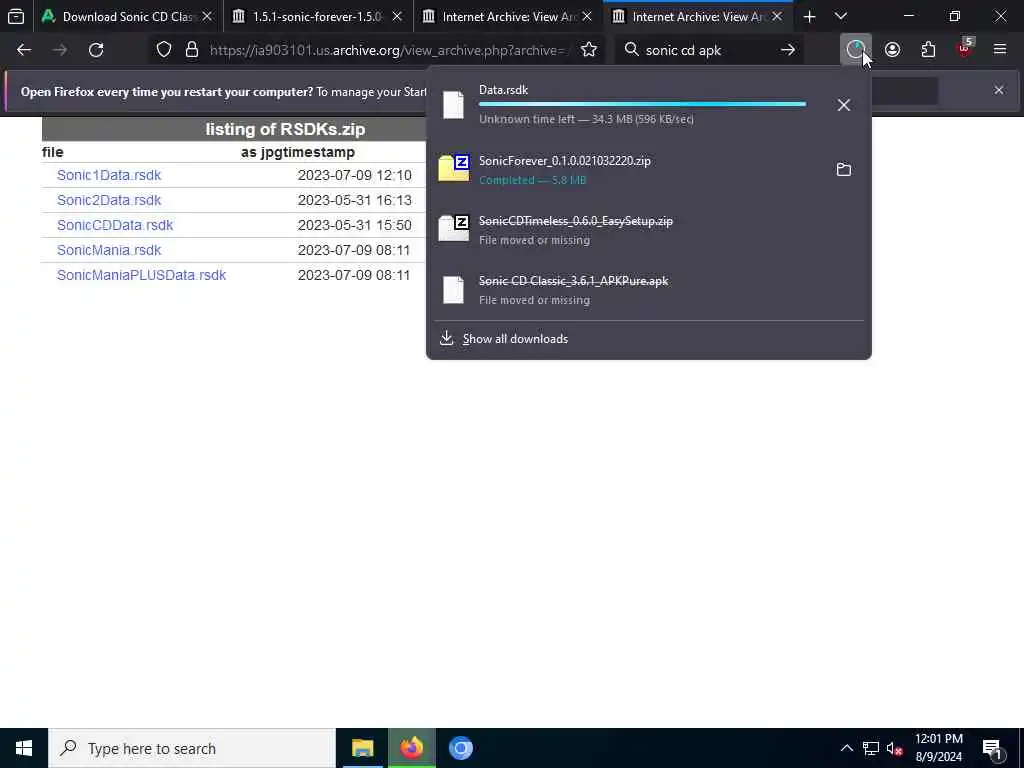Open a new tab with plus
This screenshot has height=768, width=1024.
809,17
